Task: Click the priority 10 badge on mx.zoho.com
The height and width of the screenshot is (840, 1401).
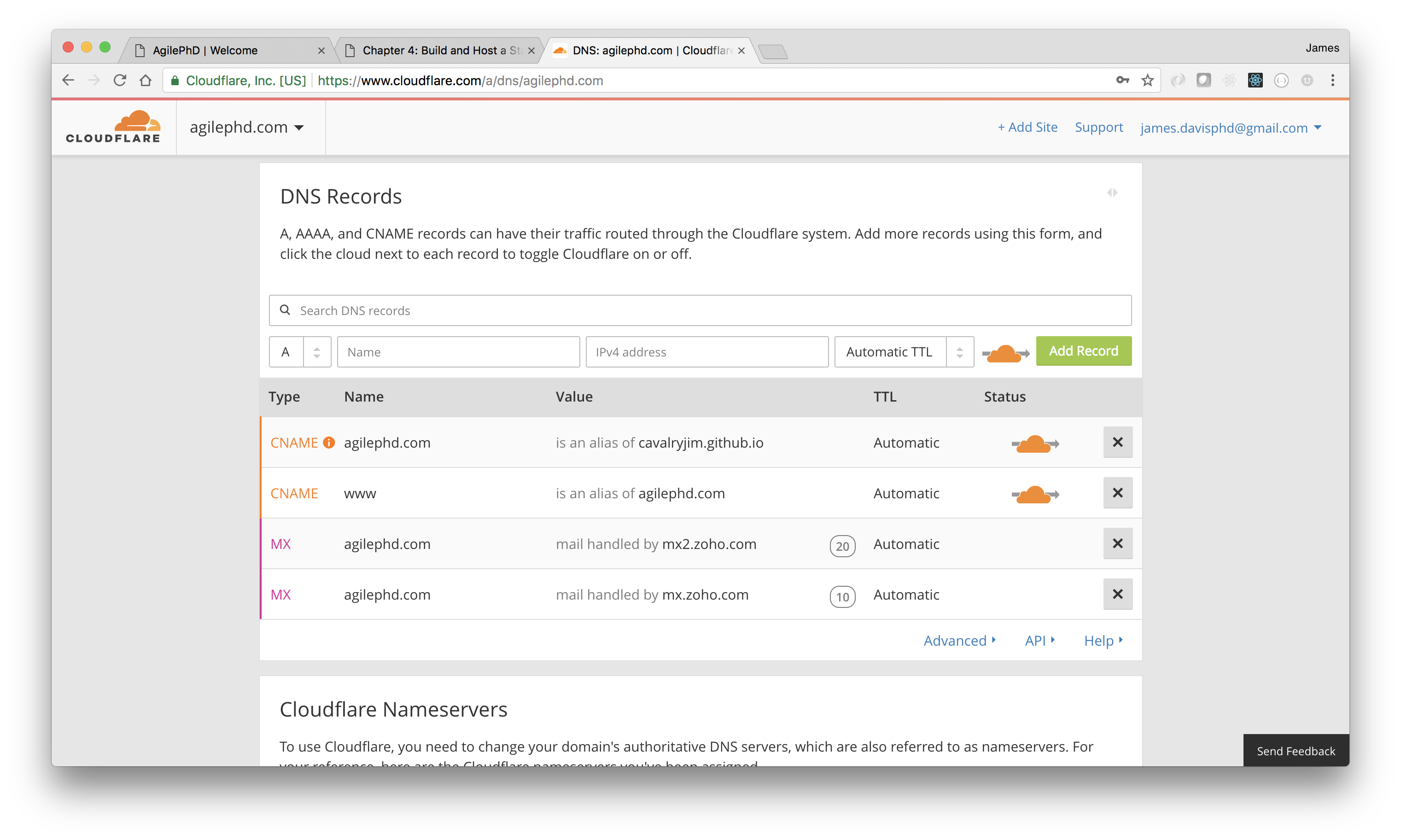Action: tap(842, 596)
